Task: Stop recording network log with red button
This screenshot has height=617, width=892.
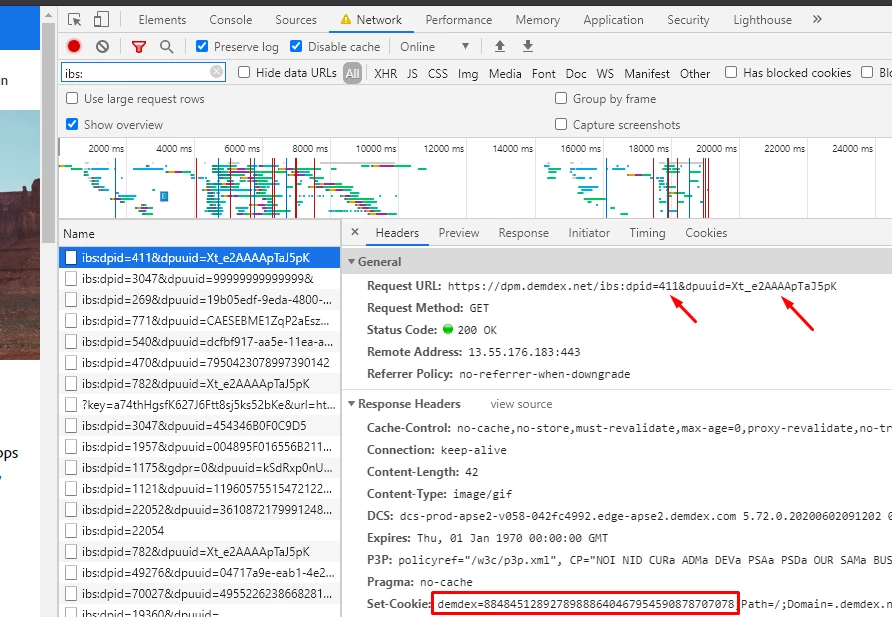Action: (73, 47)
